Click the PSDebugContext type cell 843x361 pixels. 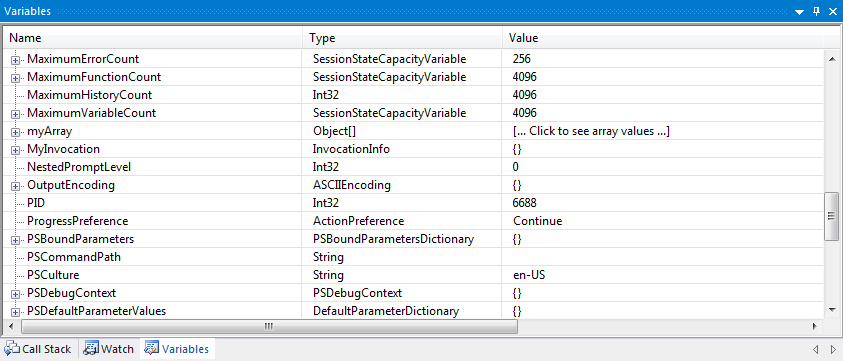pos(358,294)
